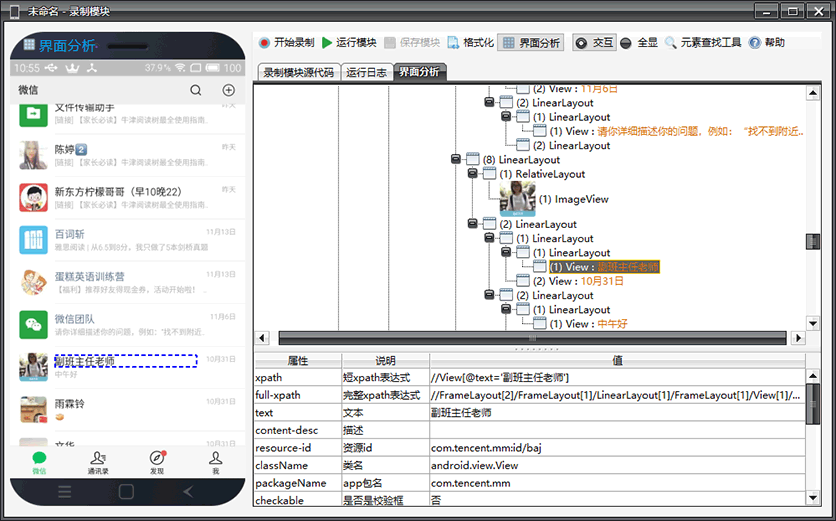This screenshot has height=521, width=836.
Task: Click the checkable property row label
Action: tap(279, 501)
